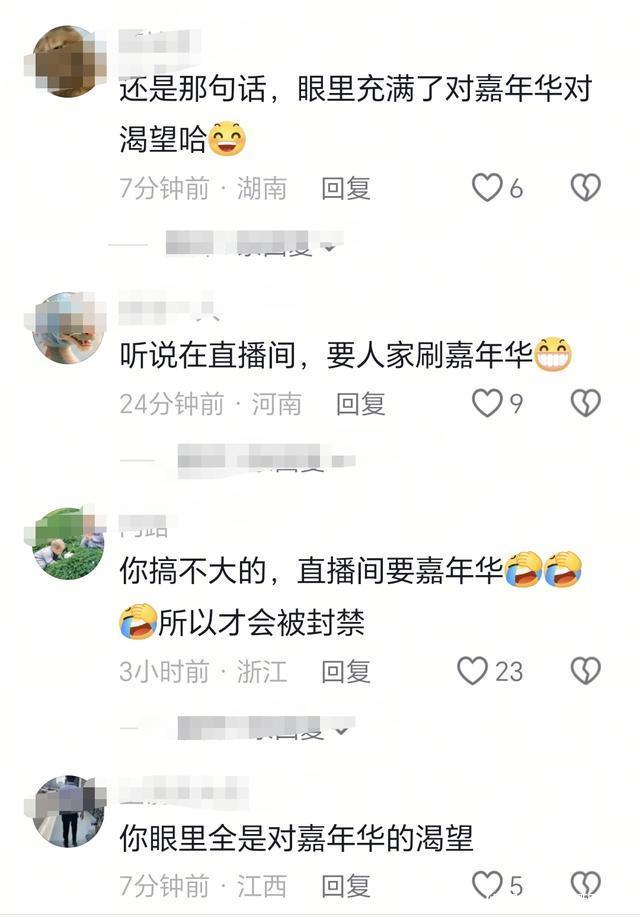Expand replies under the Henan comment
The height and width of the screenshot is (917, 640).
pyautogui.click(x=266, y=459)
